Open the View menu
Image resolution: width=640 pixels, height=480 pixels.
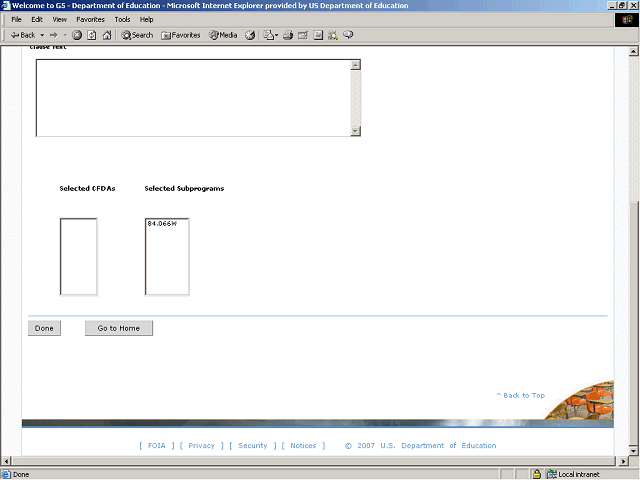[x=59, y=19]
